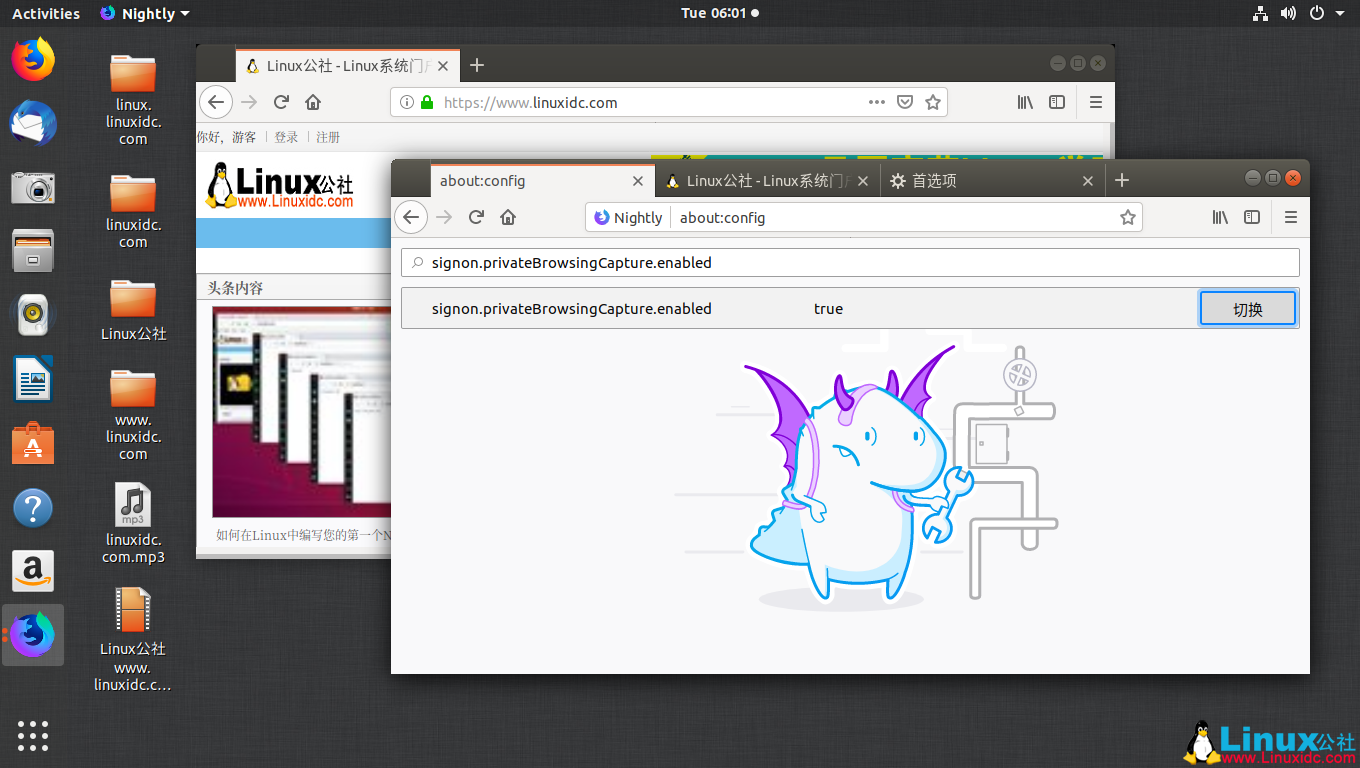Show Applications grid
The height and width of the screenshot is (768, 1360).
pos(33,735)
